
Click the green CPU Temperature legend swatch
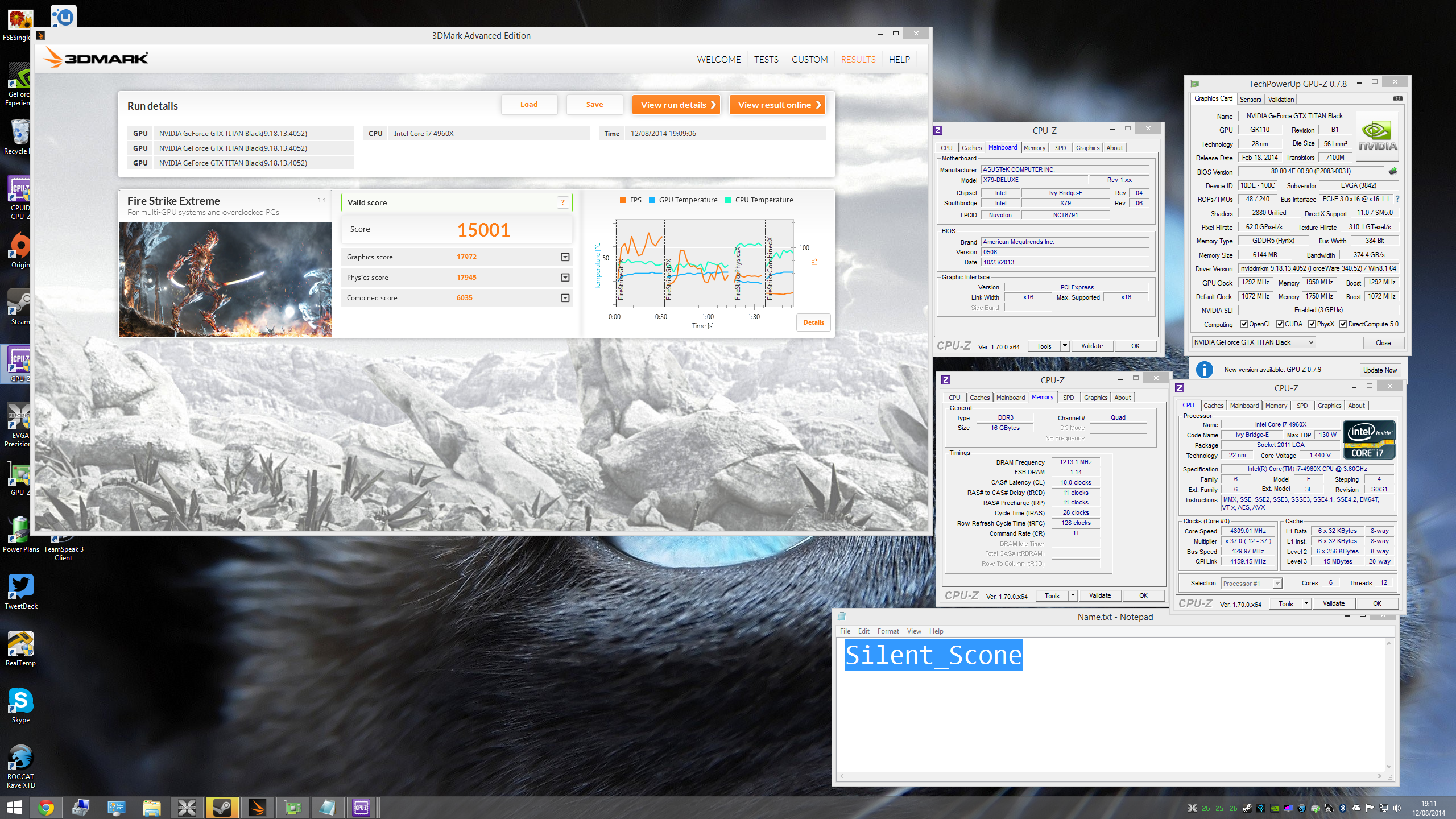(728, 200)
